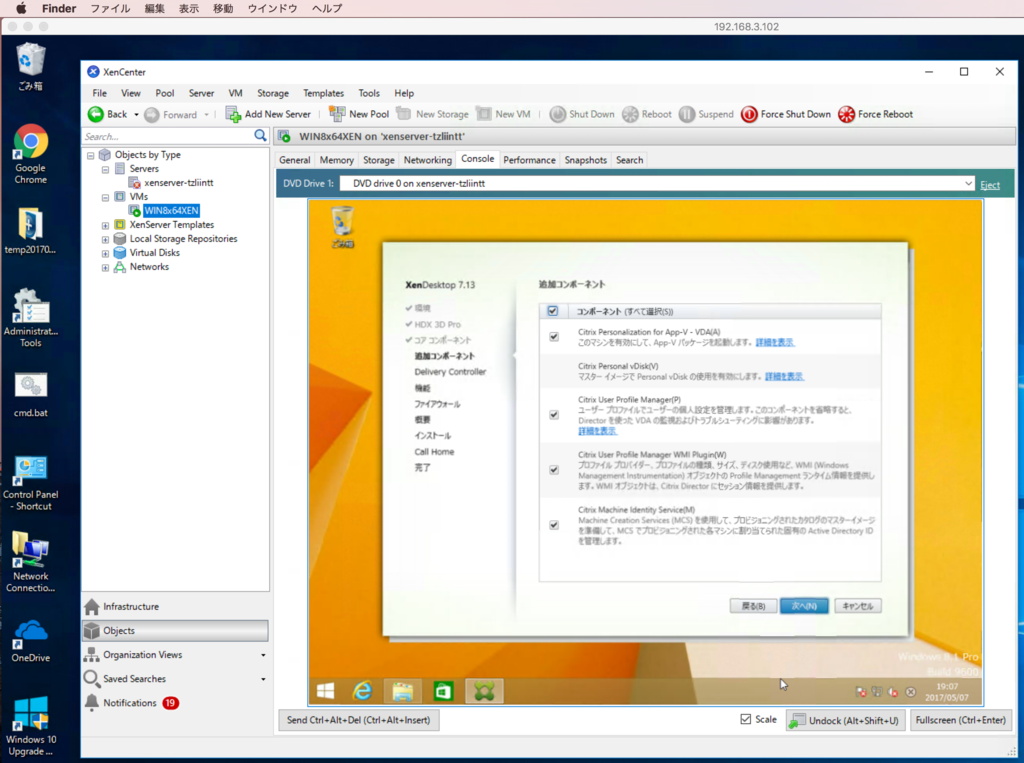Open the Templates menu
The height and width of the screenshot is (763, 1024).
tap(323, 93)
